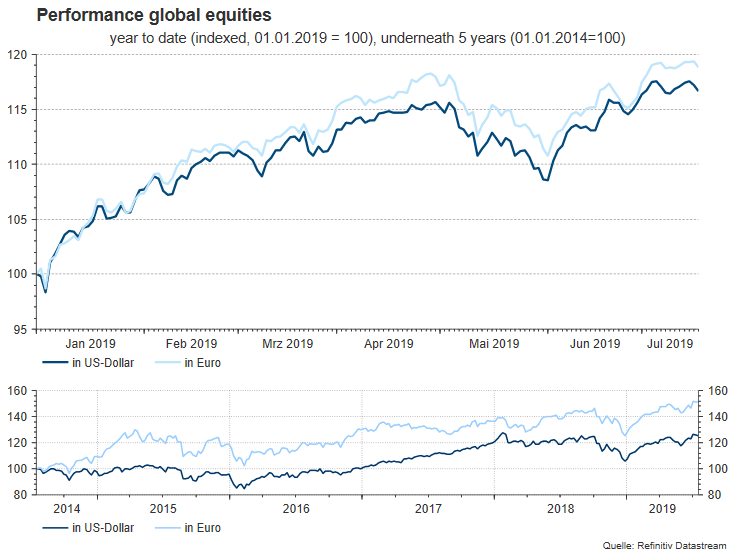
Task: Click the '2016' year label in lower chart
Action: 296,507
